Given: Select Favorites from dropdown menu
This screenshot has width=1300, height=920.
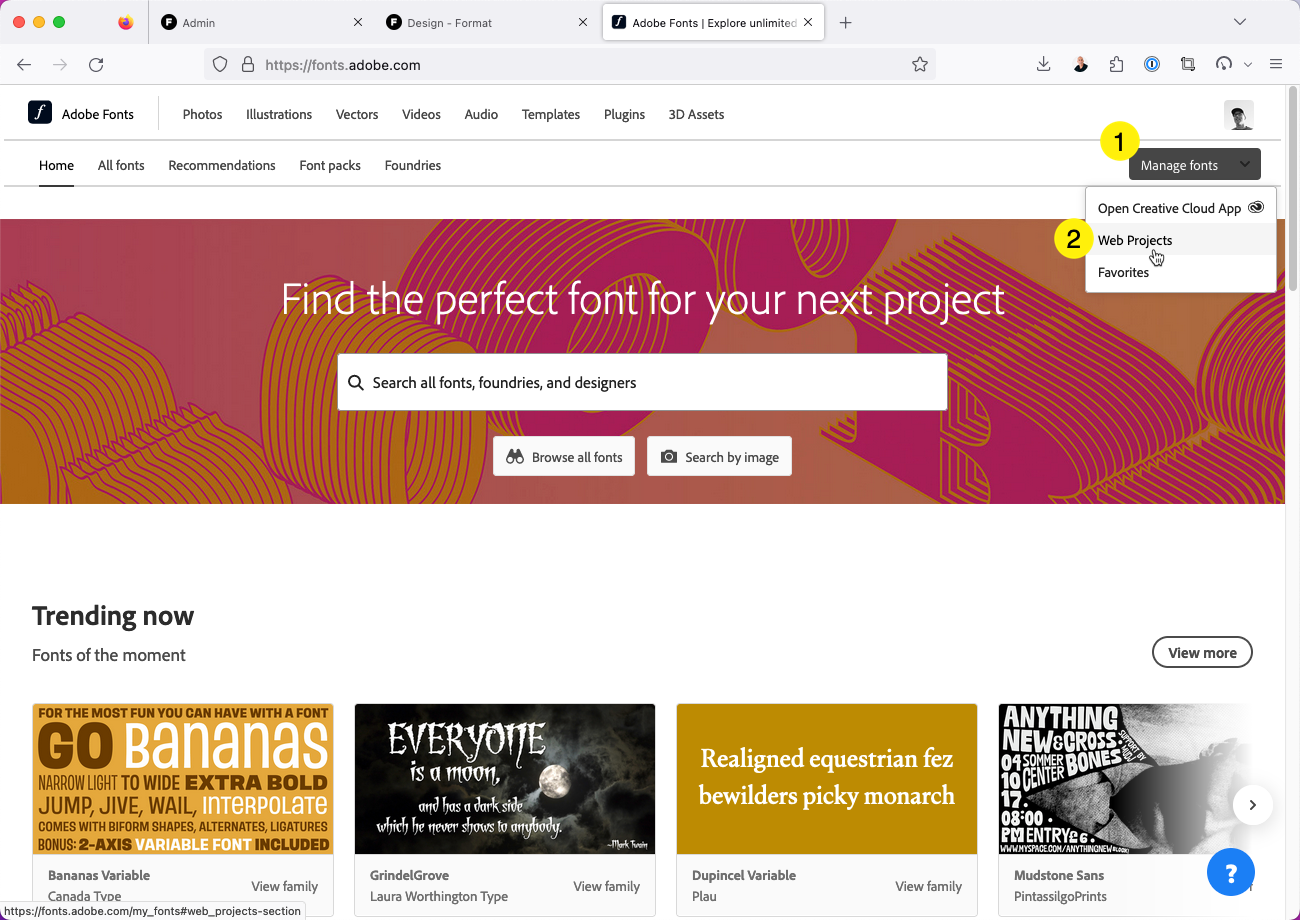Looking at the screenshot, I should click(1181, 272).
